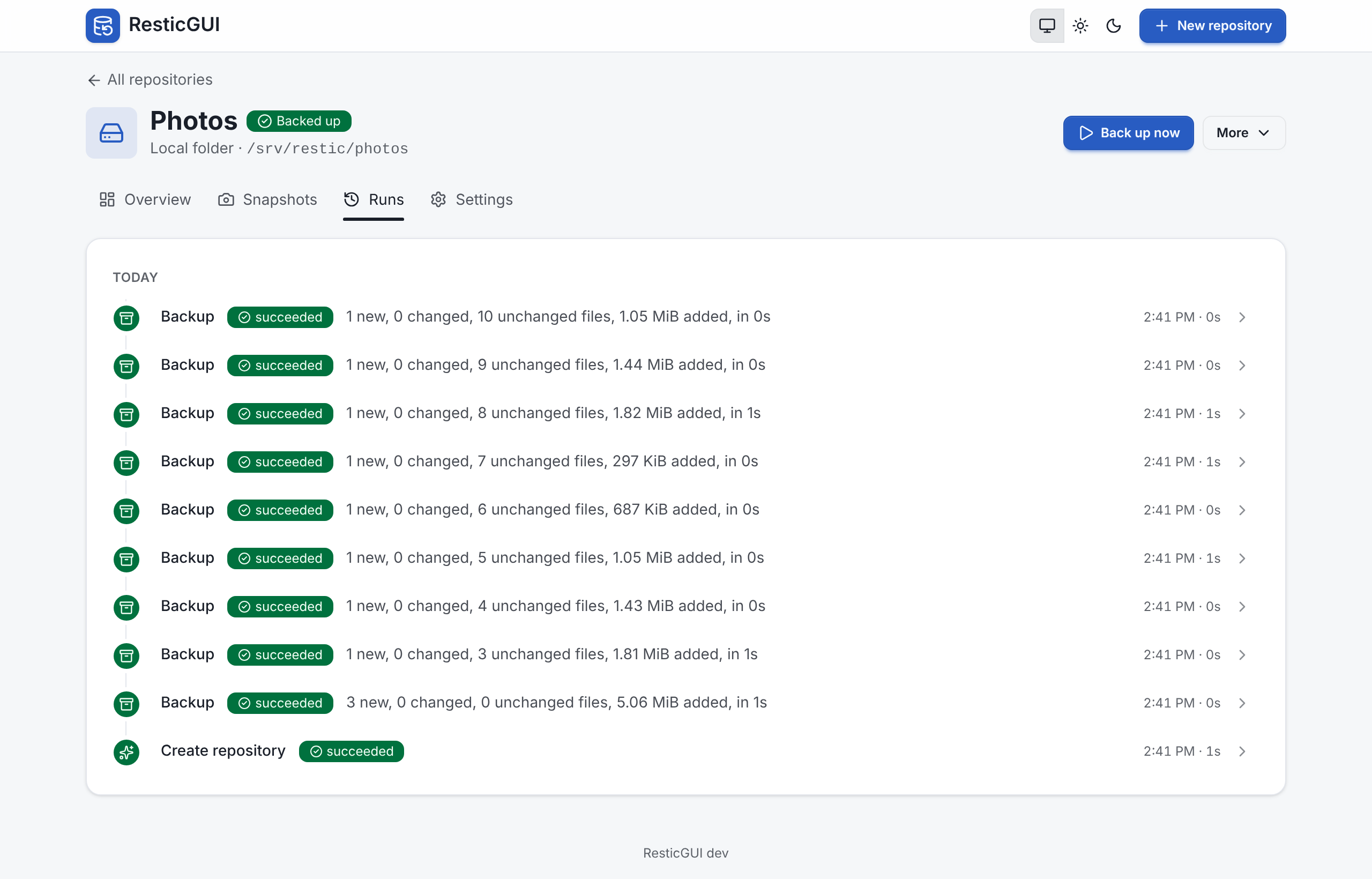The width and height of the screenshot is (1372, 879).
Task: Open the Overview tab
Action: point(145,199)
